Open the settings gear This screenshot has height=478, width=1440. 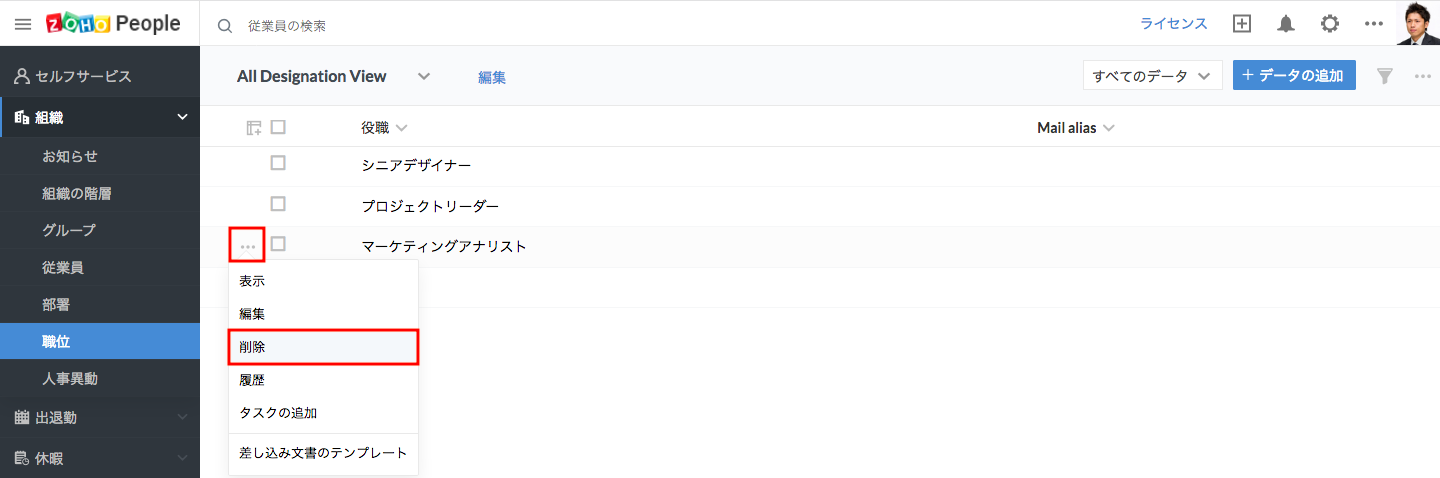pos(1330,24)
